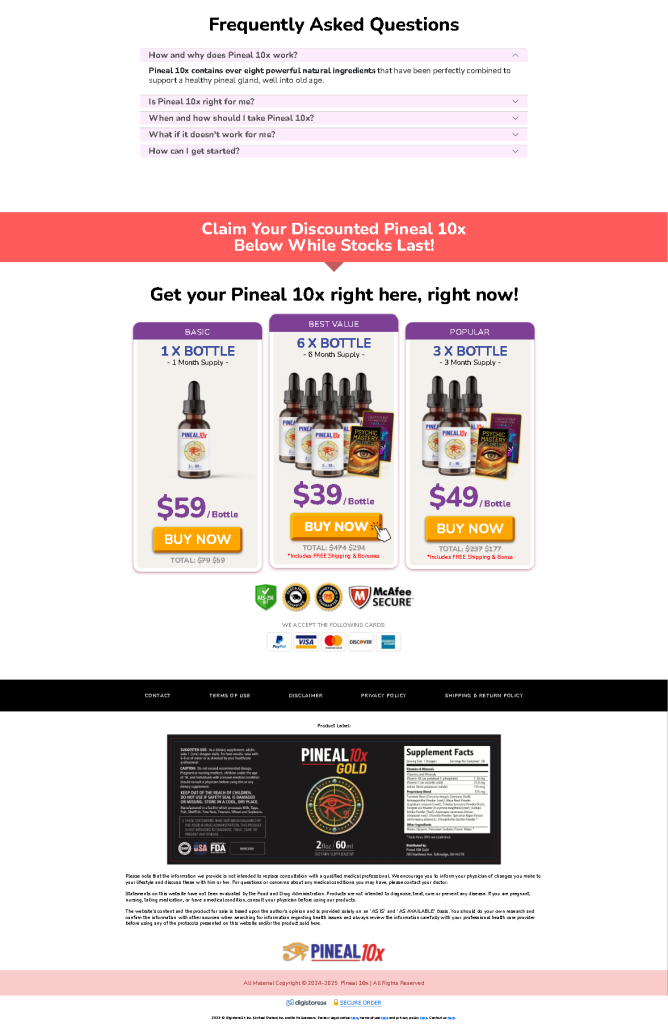This screenshot has width=668, height=1024.
Task: Click the McAfee Secure badge
Action: point(381,597)
